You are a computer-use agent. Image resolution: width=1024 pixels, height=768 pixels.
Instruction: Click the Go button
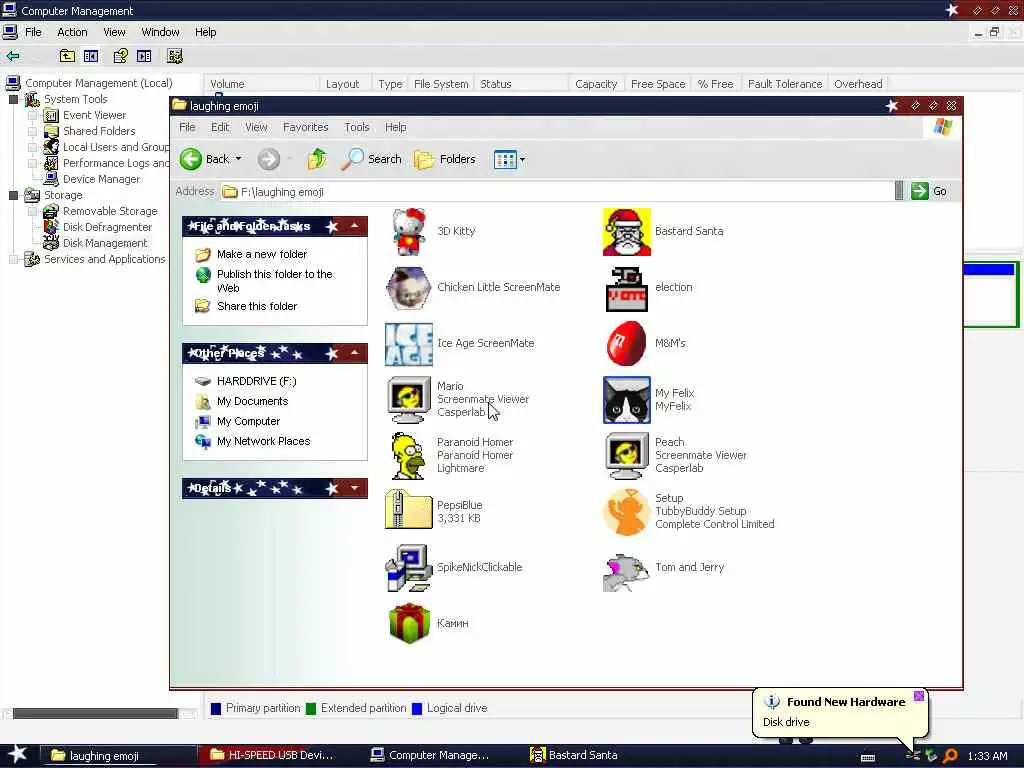tap(929, 191)
